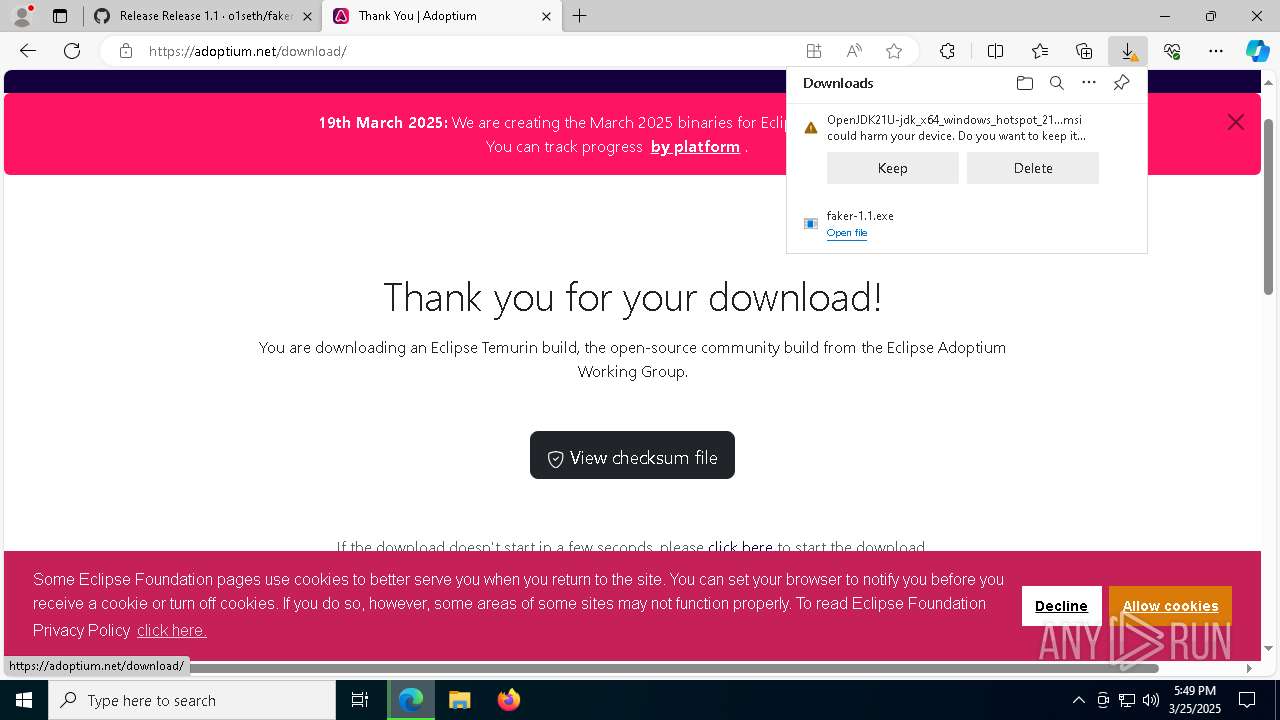Open a new browser tab
Image resolution: width=1280 pixels, height=720 pixels.
[x=580, y=16]
